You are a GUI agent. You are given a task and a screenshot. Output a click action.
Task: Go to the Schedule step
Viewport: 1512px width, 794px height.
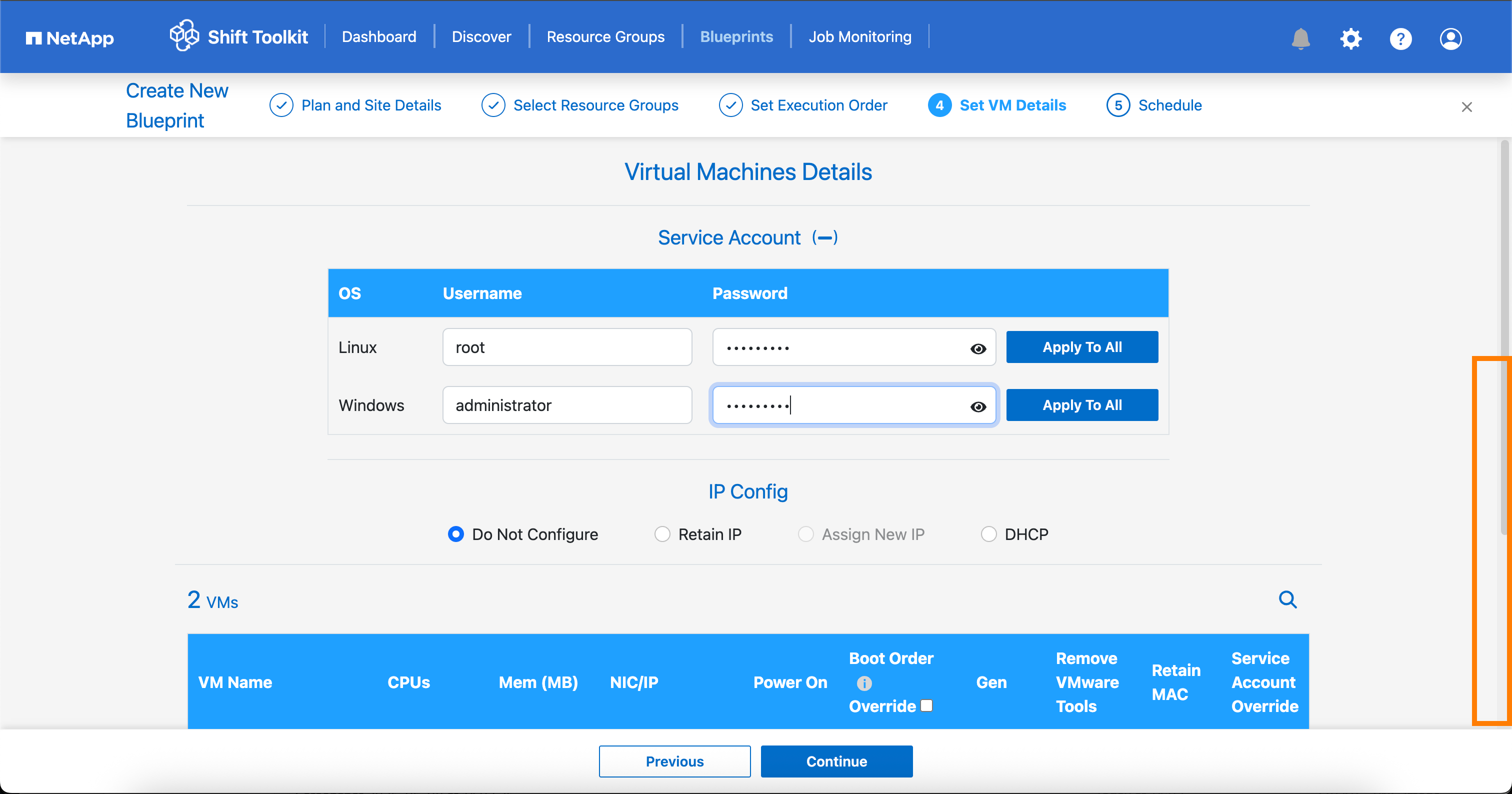pyautogui.click(x=1170, y=105)
